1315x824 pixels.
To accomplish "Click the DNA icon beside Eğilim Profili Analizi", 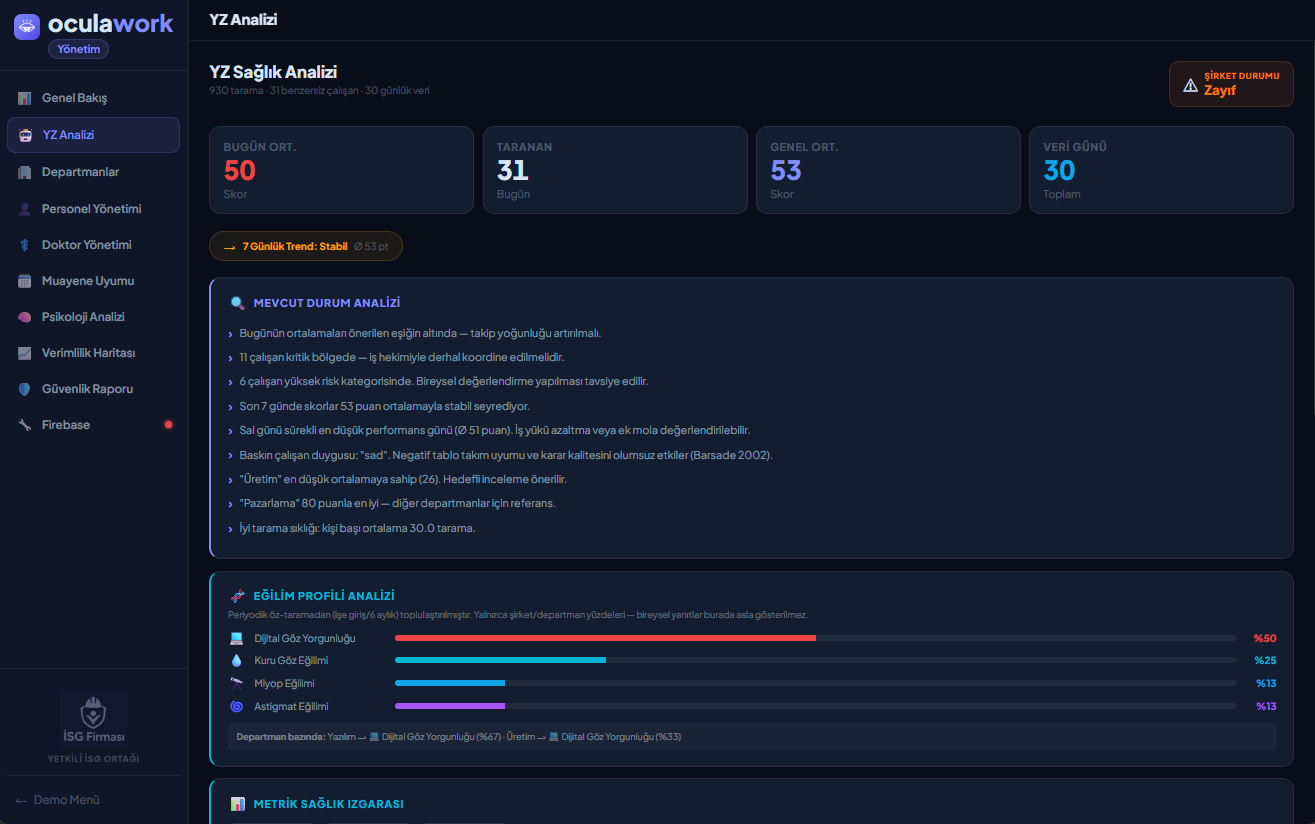I will [237, 596].
